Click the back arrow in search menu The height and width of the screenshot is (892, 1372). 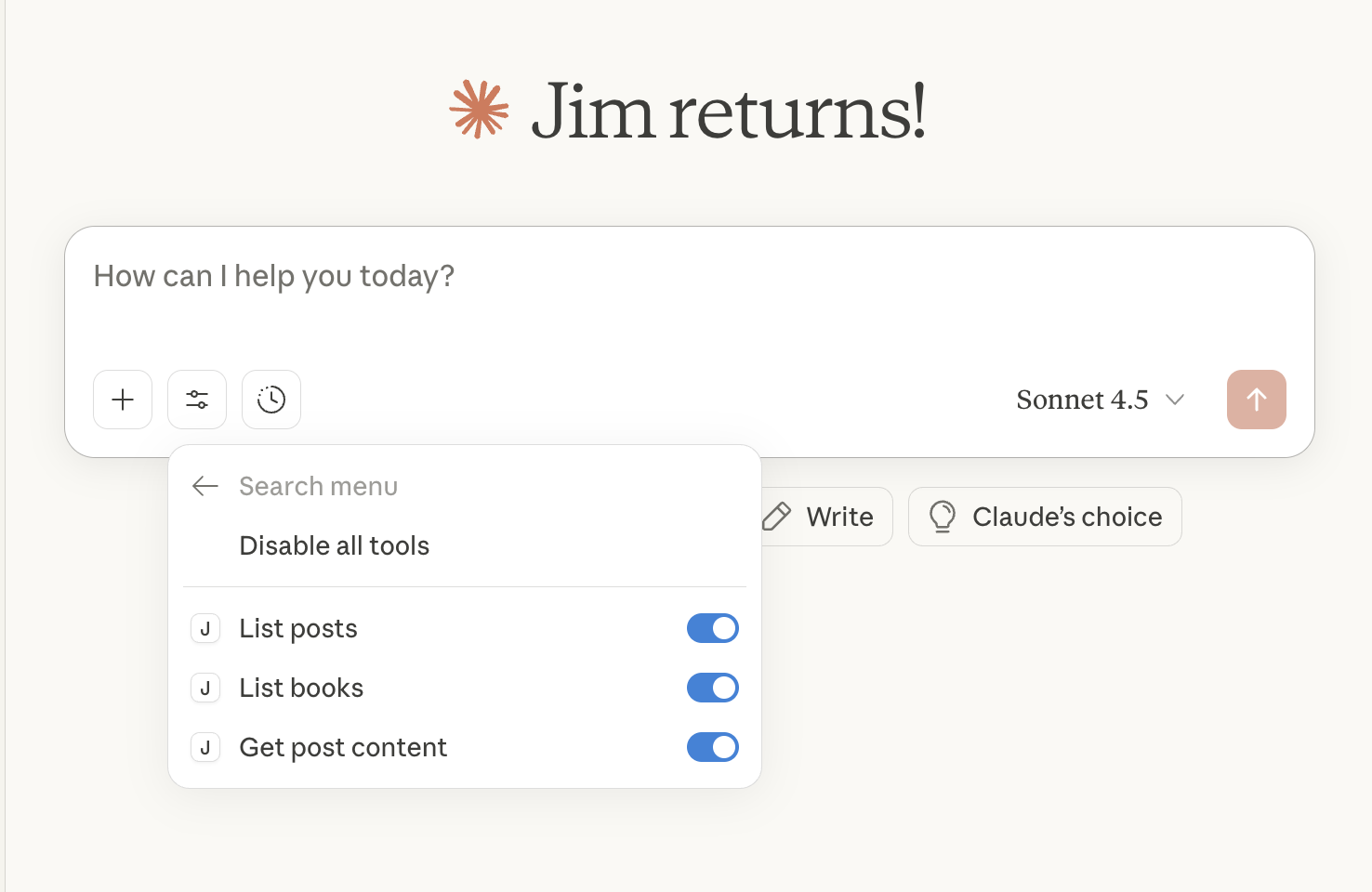[x=204, y=486]
